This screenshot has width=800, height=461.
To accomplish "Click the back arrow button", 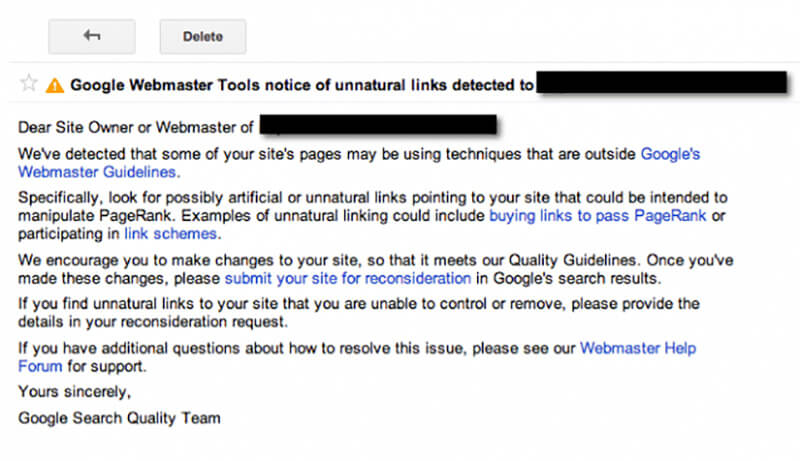I will click(92, 37).
